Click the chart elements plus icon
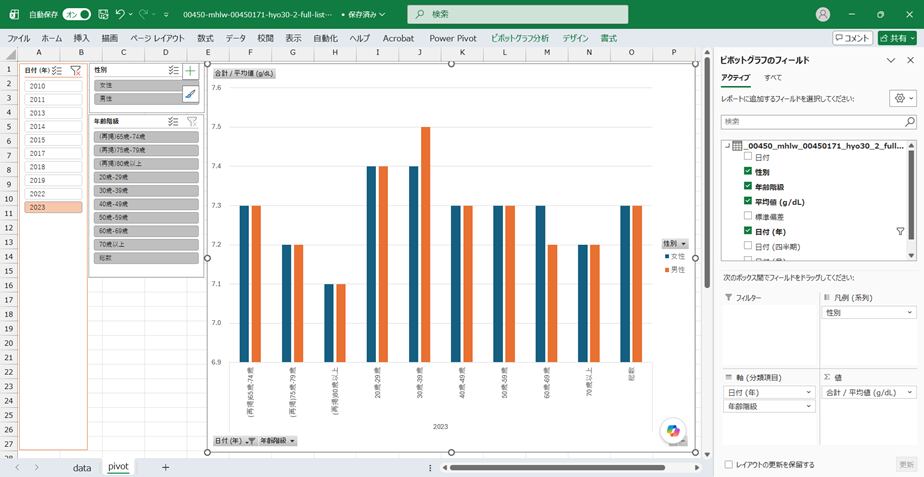924x477 pixels. [x=190, y=71]
